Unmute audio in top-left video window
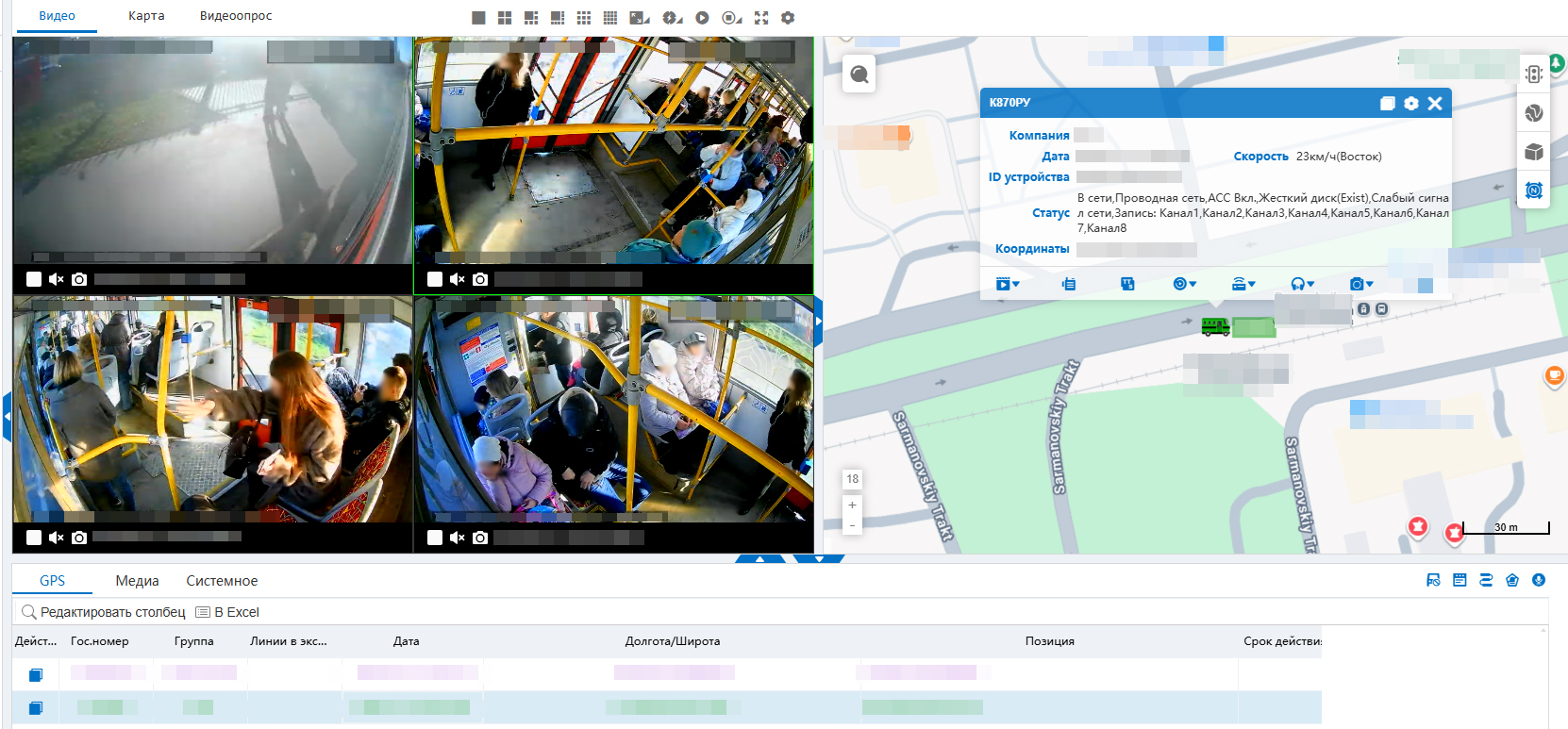 point(57,279)
